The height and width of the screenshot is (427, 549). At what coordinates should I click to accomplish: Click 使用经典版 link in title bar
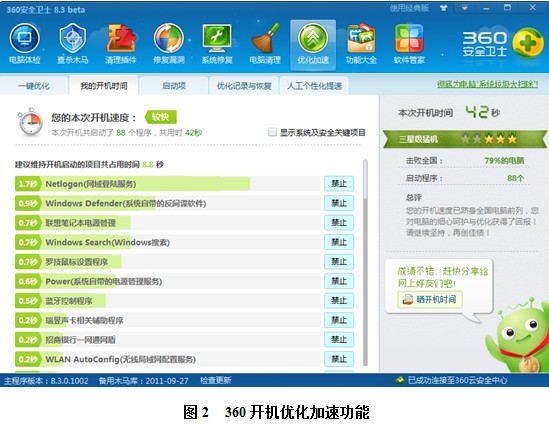(409, 8)
